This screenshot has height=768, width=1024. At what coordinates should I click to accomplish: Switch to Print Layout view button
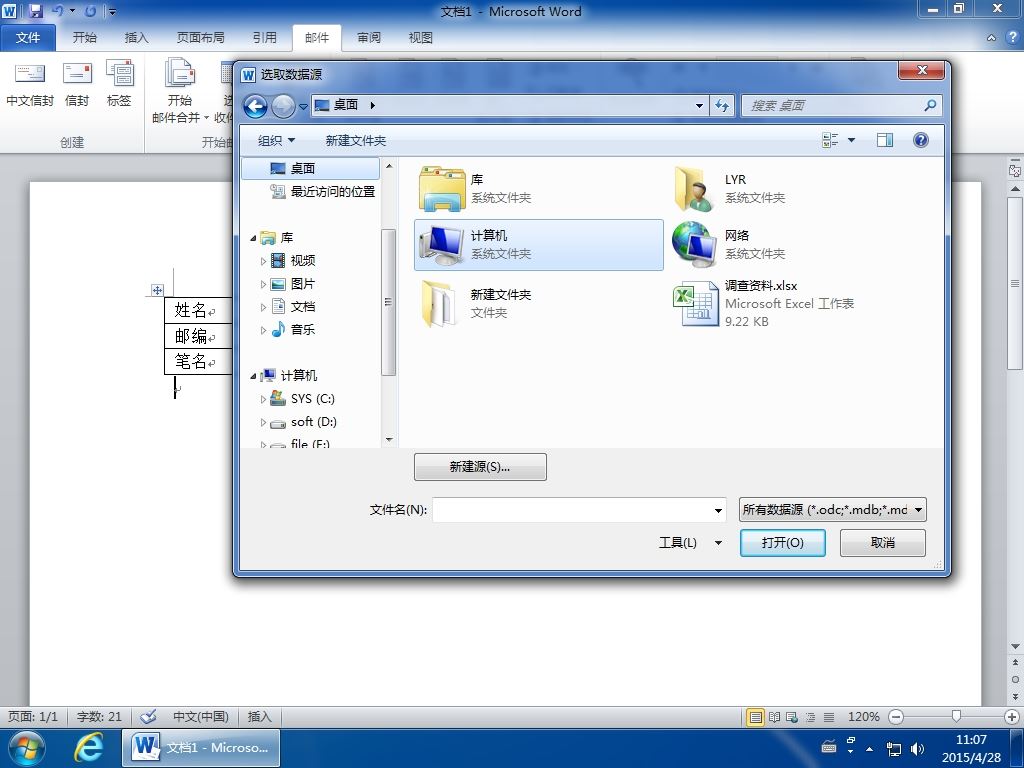click(756, 717)
